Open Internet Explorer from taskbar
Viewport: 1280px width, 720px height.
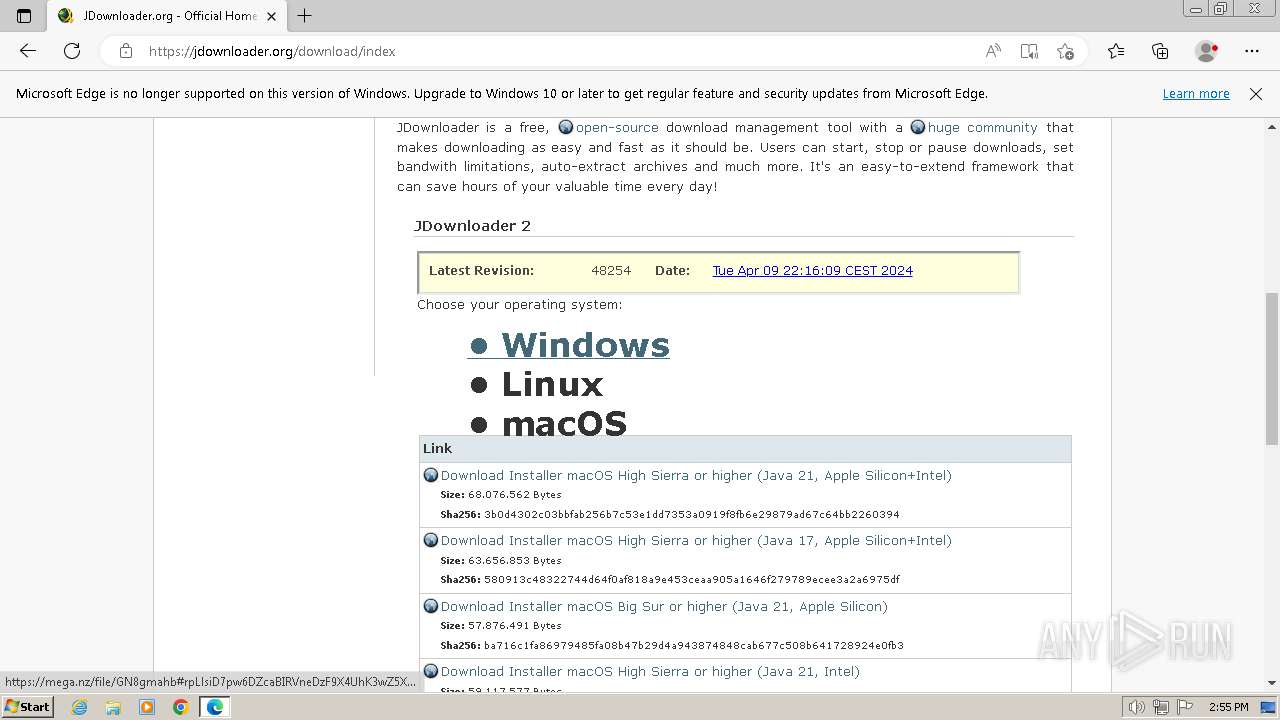point(79,707)
